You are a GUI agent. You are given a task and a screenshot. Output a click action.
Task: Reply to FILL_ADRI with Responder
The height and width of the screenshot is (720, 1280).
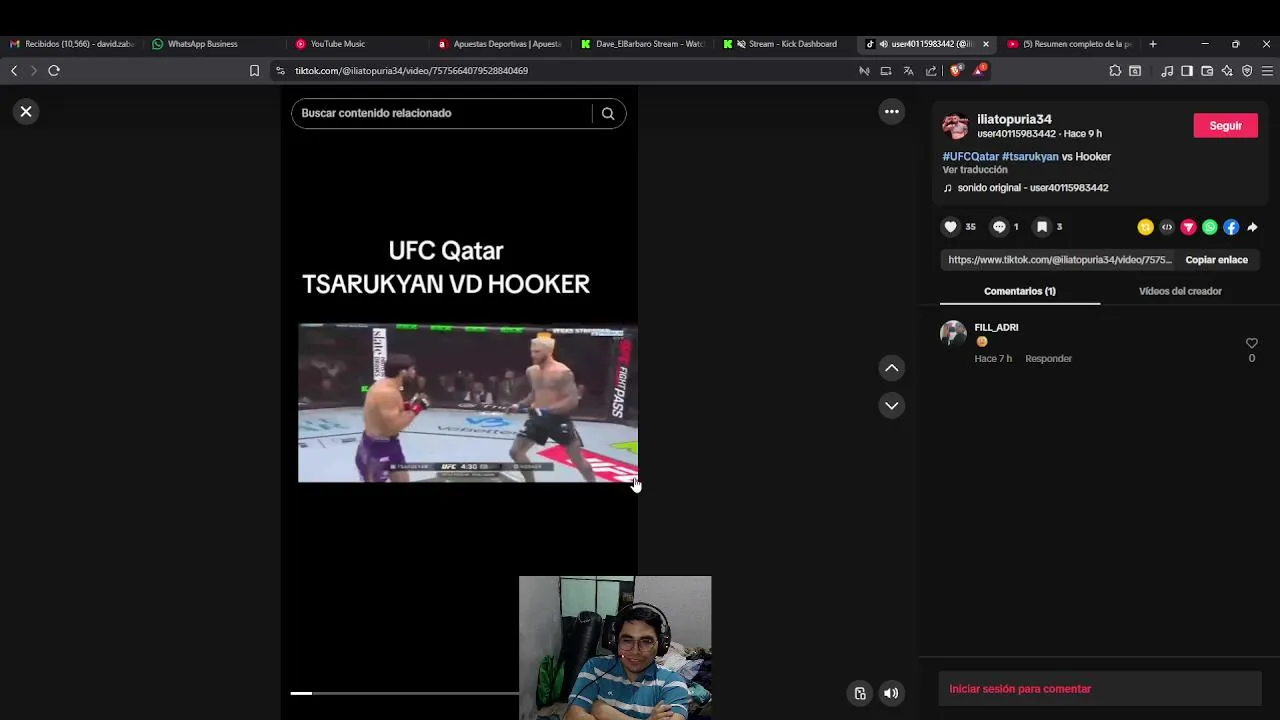point(1048,358)
